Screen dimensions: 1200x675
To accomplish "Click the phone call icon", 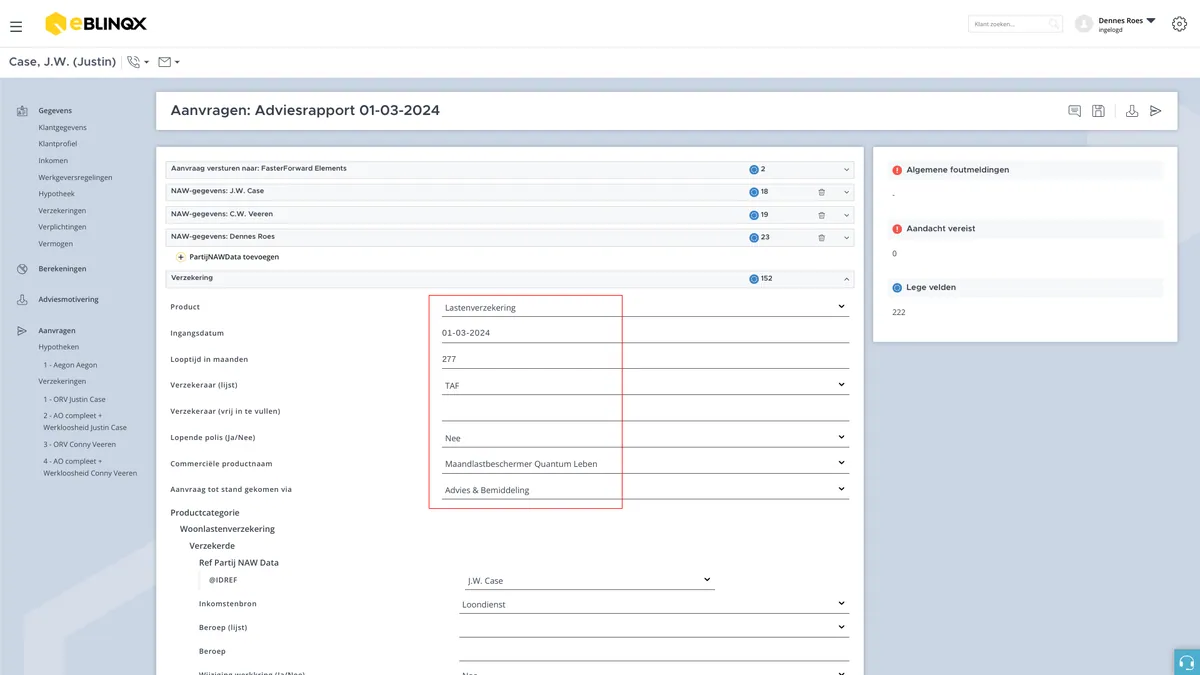I will tap(134, 62).
